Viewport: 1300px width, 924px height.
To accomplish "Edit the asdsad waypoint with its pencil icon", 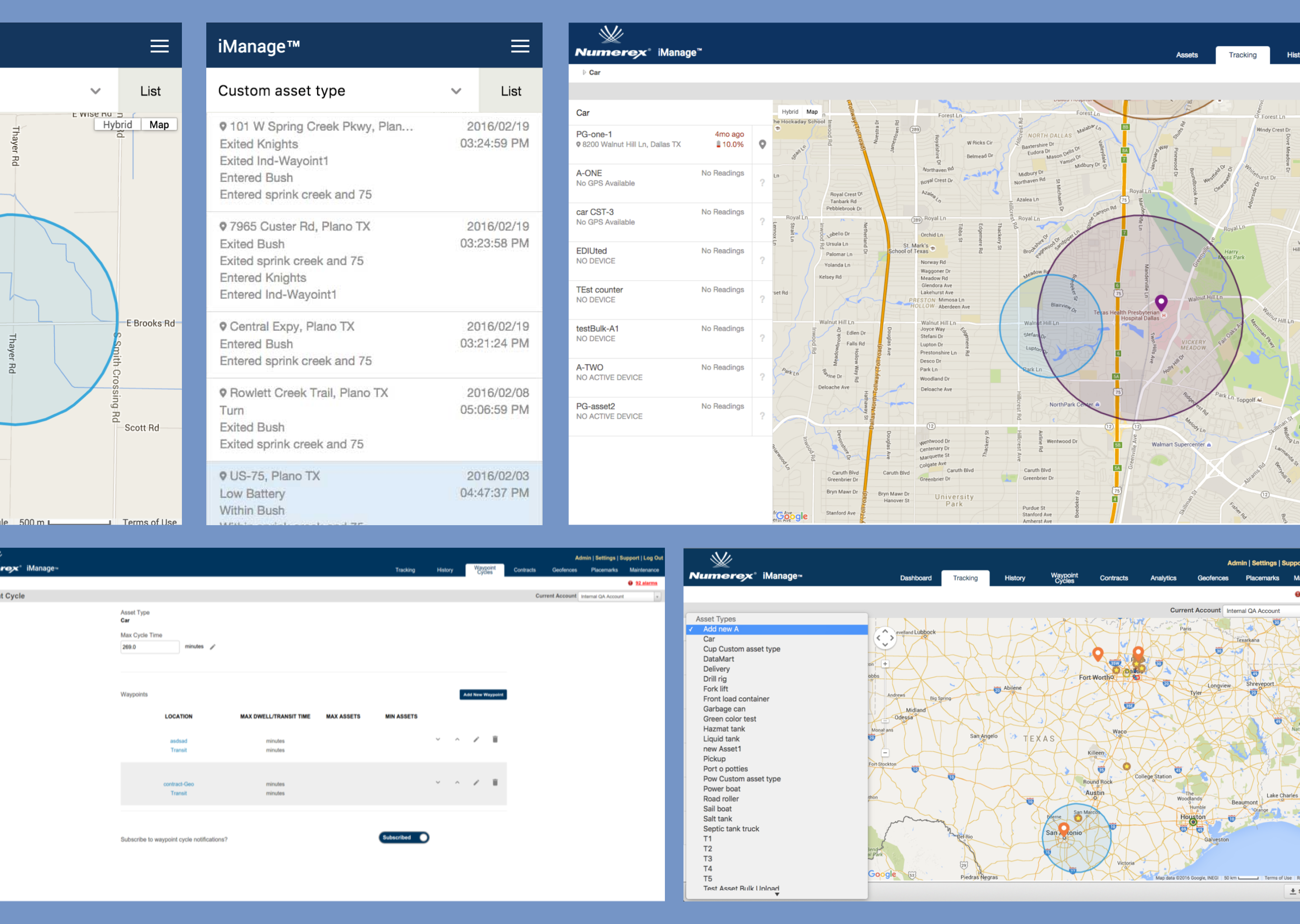I will (x=476, y=739).
